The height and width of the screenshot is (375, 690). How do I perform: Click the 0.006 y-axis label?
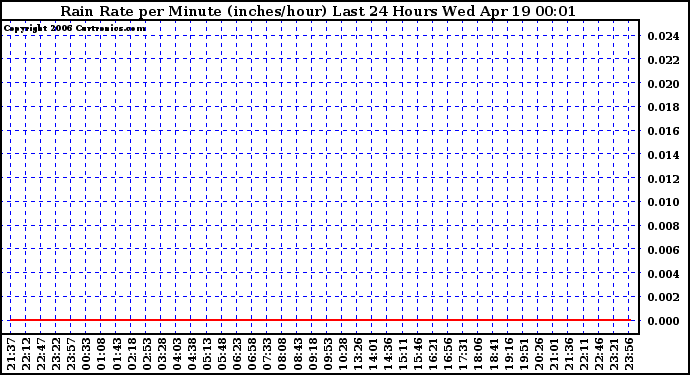click(x=663, y=250)
